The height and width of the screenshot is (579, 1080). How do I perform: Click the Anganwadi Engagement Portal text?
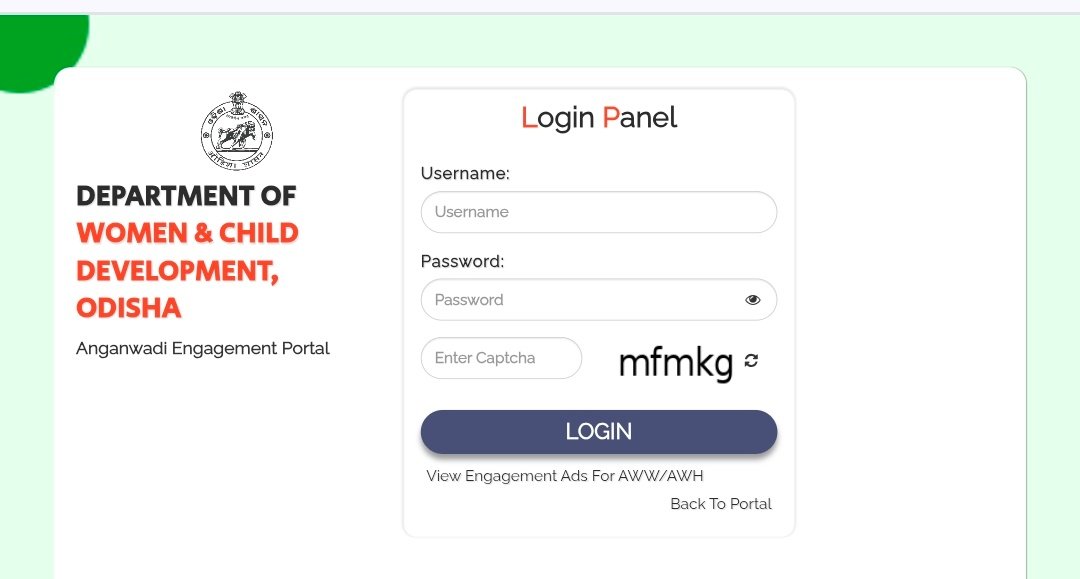pos(203,349)
